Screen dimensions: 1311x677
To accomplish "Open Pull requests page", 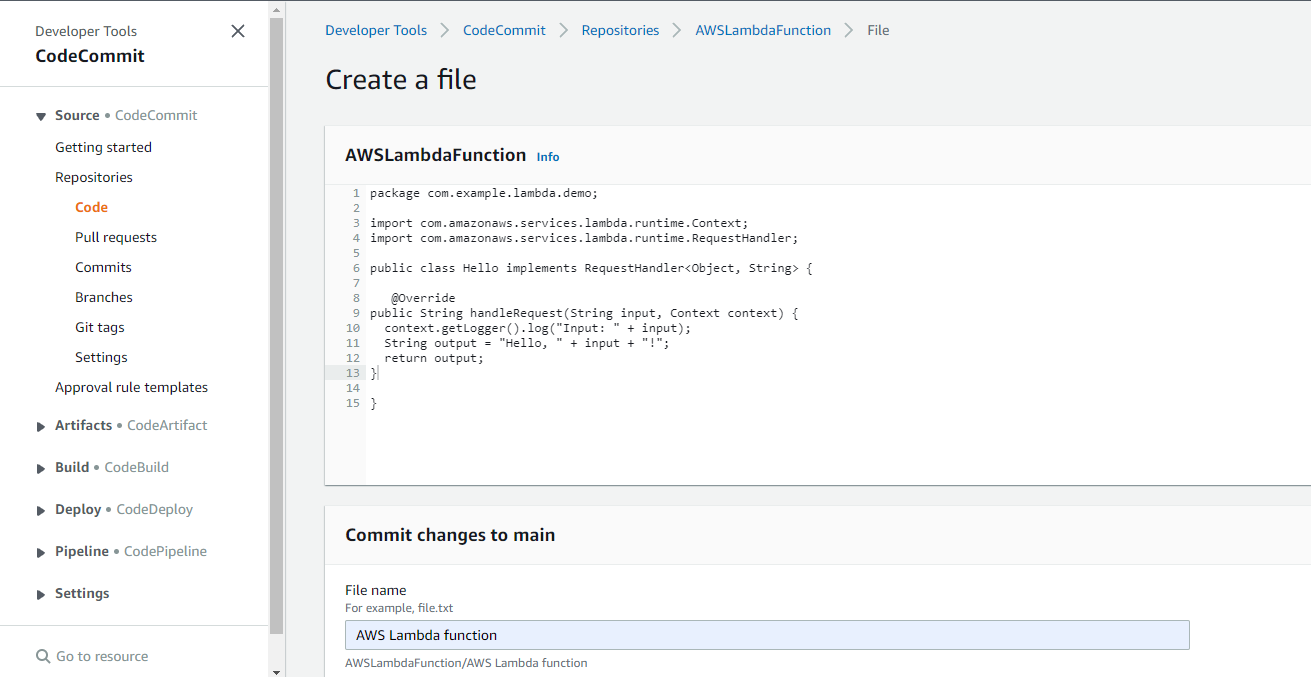I will pyautogui.click(x=116, y=237).
